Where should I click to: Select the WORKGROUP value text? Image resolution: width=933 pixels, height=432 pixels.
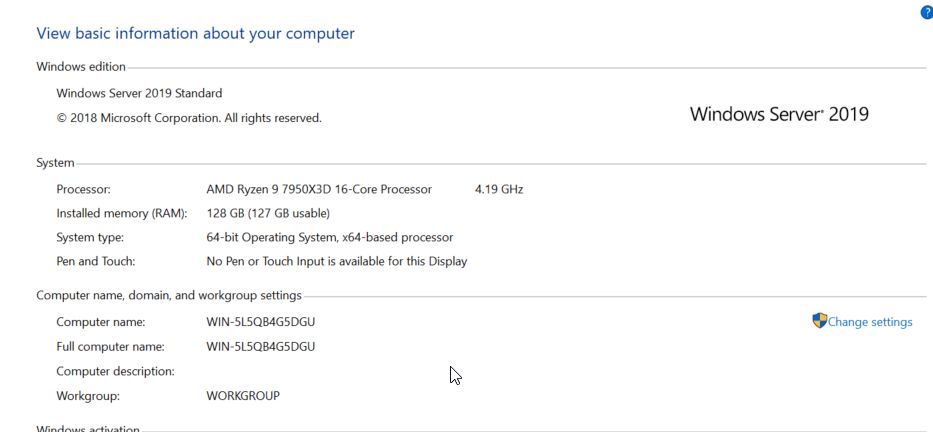tap(243, 395)
